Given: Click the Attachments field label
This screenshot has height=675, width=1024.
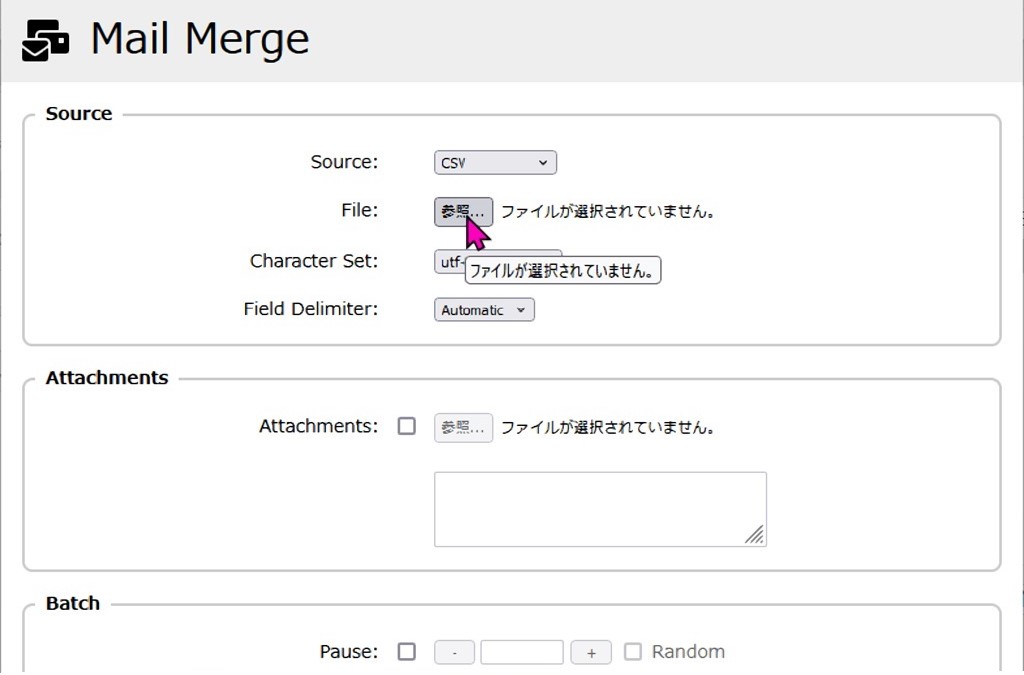Looking at the screenshot, I should click(318, 426).
